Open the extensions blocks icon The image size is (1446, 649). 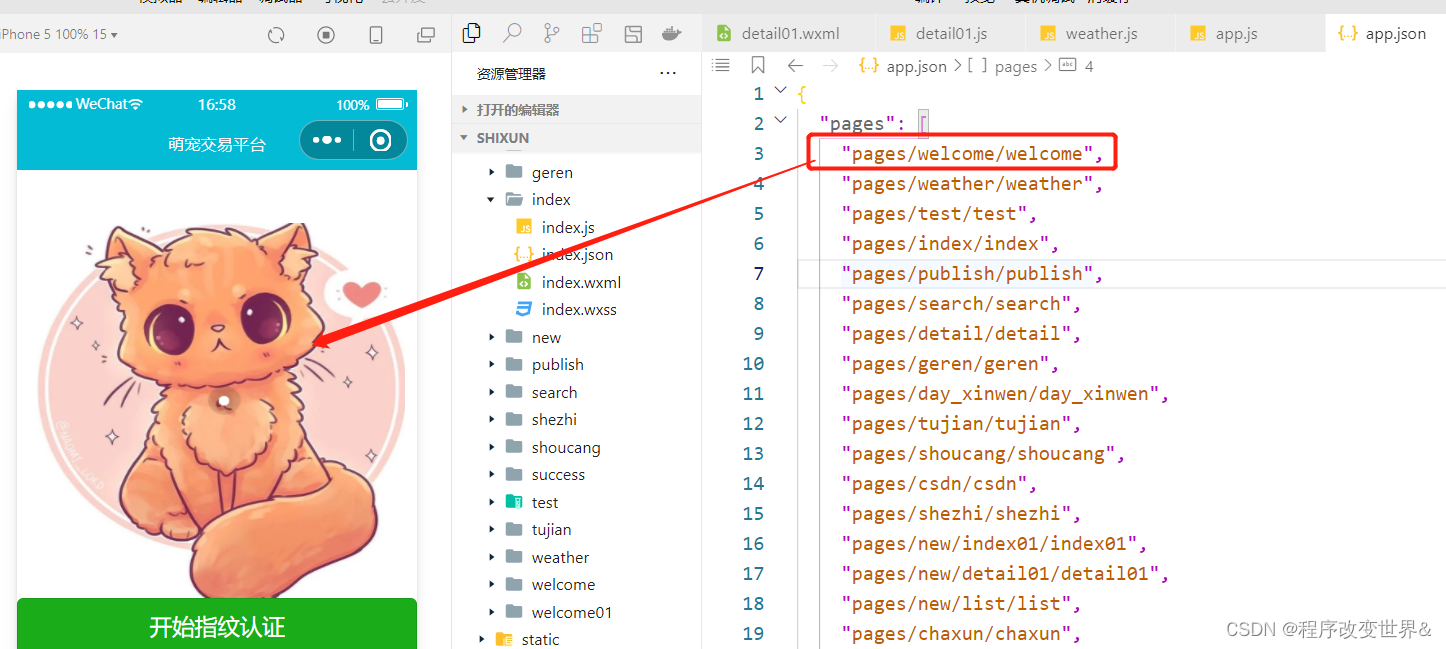click(x=591, y=34)
